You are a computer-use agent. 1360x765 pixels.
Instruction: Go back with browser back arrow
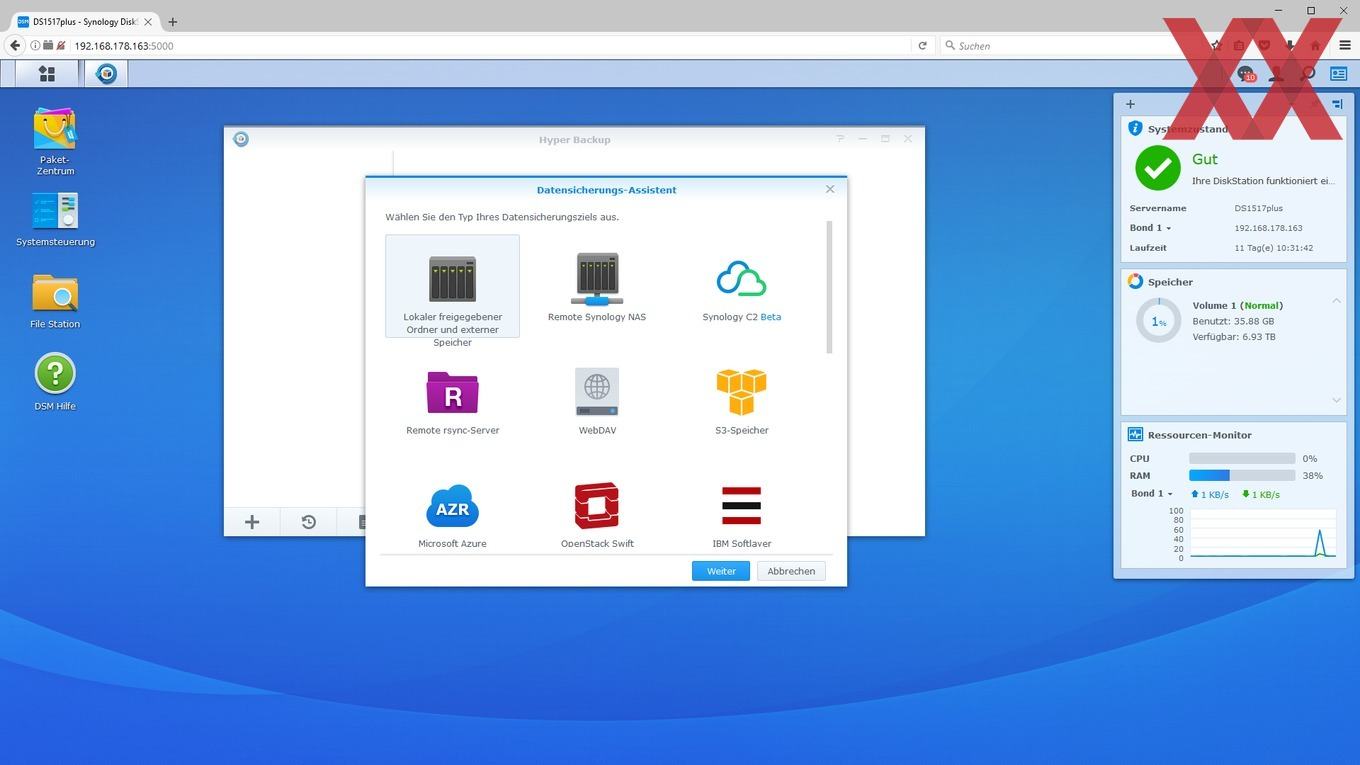point(14,45)
